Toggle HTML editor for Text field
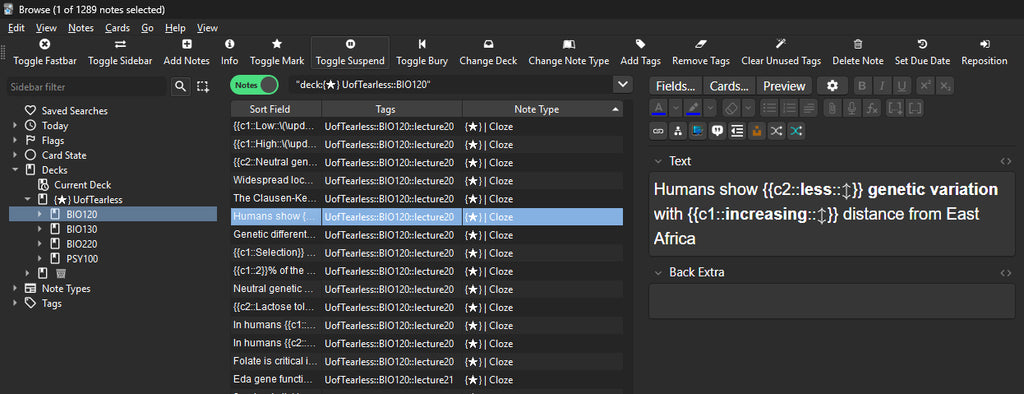 1006,161
